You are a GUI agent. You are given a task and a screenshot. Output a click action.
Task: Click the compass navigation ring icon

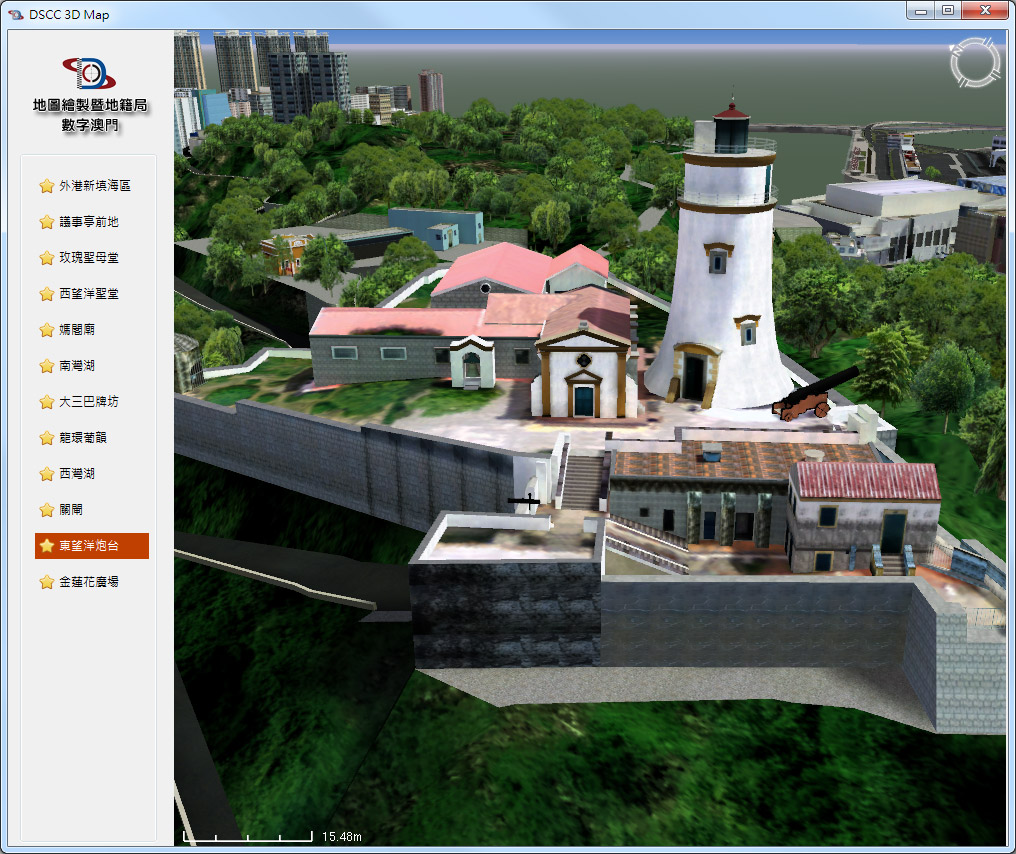(973, 62)
